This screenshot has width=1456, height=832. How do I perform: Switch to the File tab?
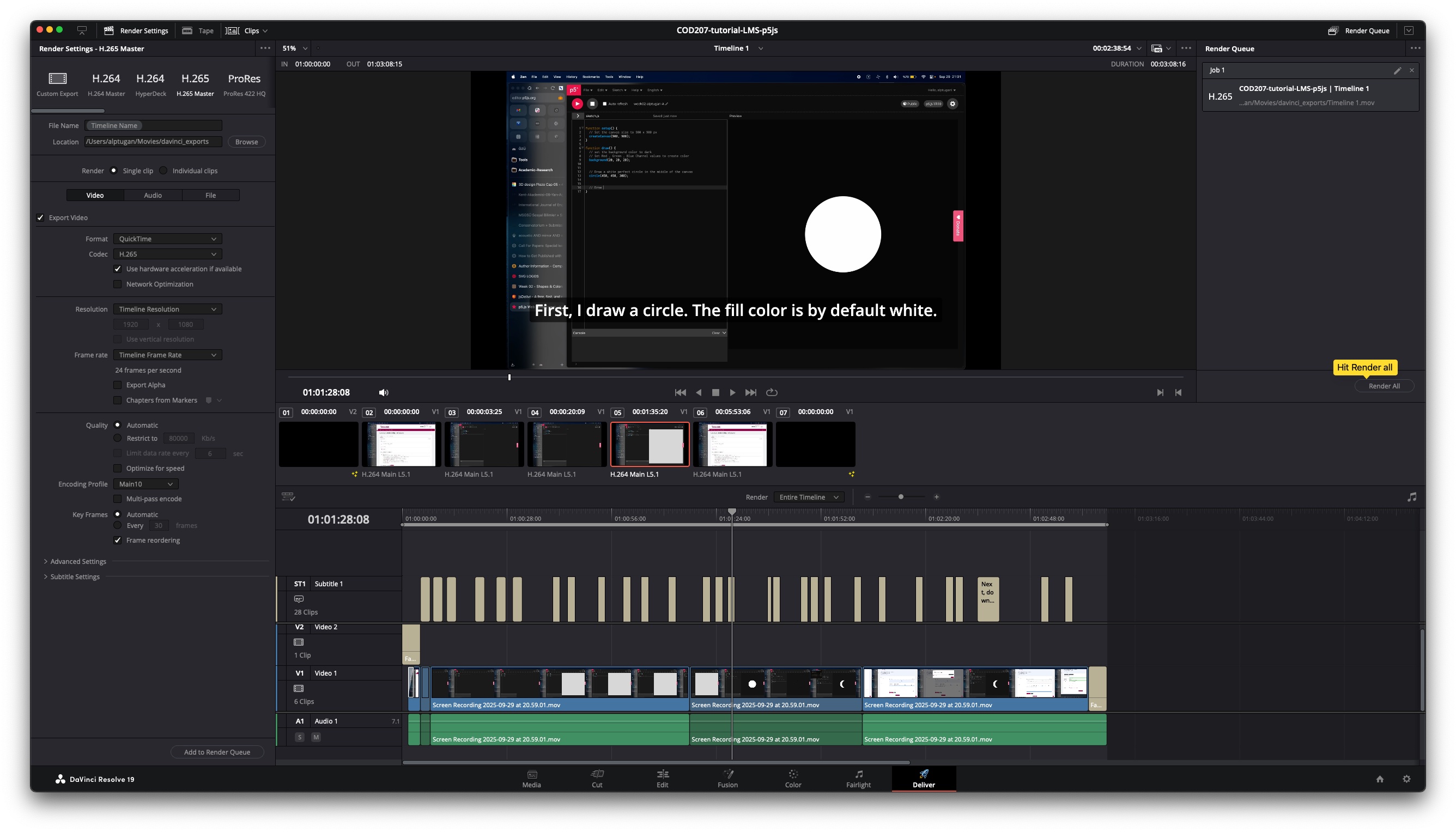pyautogui.click(x=210, y=196)
